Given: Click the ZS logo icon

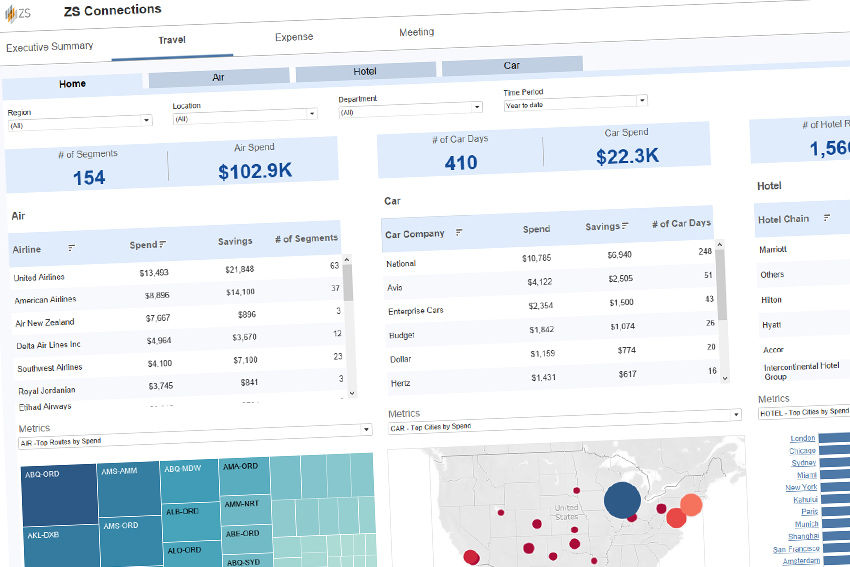Looking at the screenshot, I should click(17, 13).
